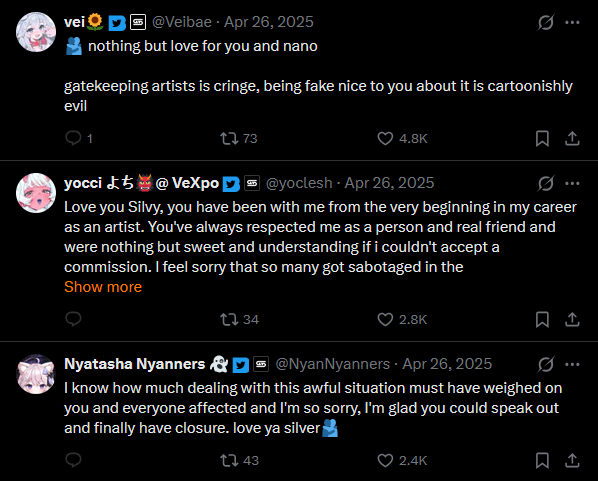Open replies on Veibae's post

tap(73, 138)
